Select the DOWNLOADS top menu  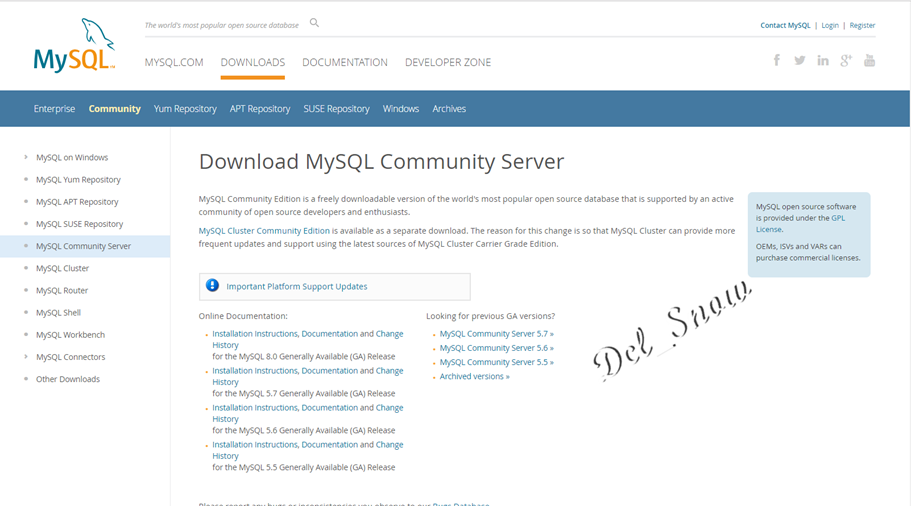pyautogui.click(x=253, y=62)
